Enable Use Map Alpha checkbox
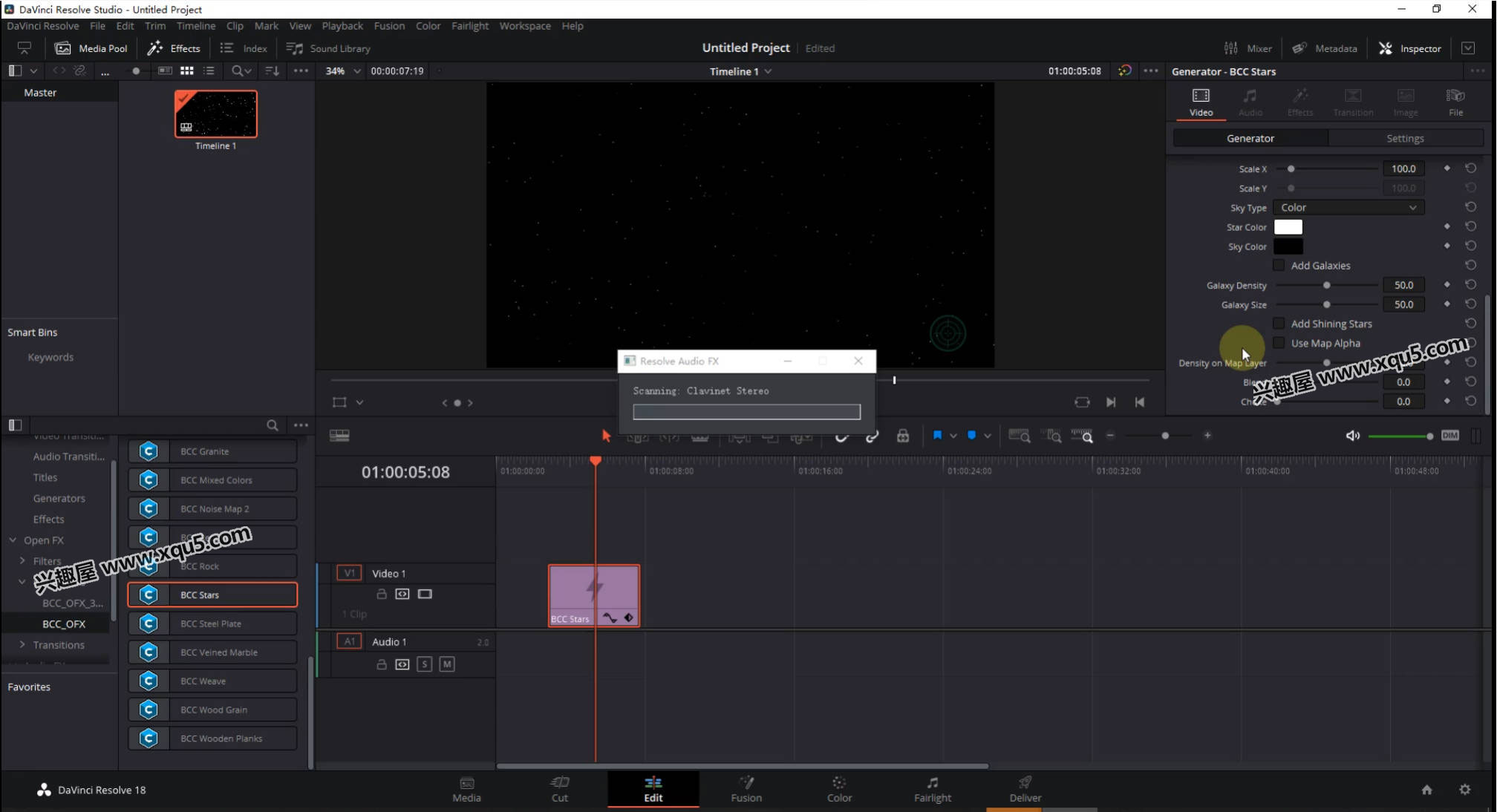Image resolution: width=1497 pixels, height=812 pixels. [x=1279, y=343]
